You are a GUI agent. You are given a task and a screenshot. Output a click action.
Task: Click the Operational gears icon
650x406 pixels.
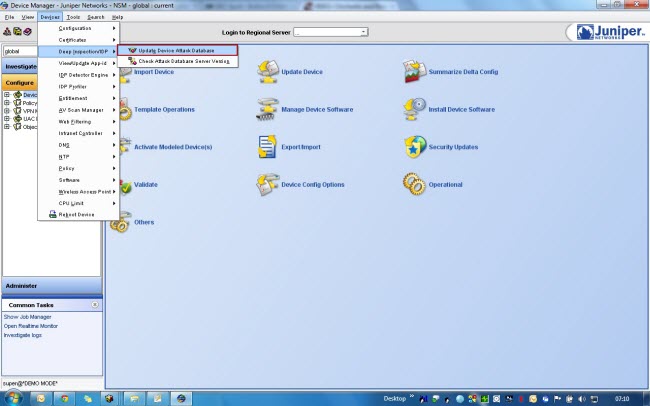coord(415,185)
